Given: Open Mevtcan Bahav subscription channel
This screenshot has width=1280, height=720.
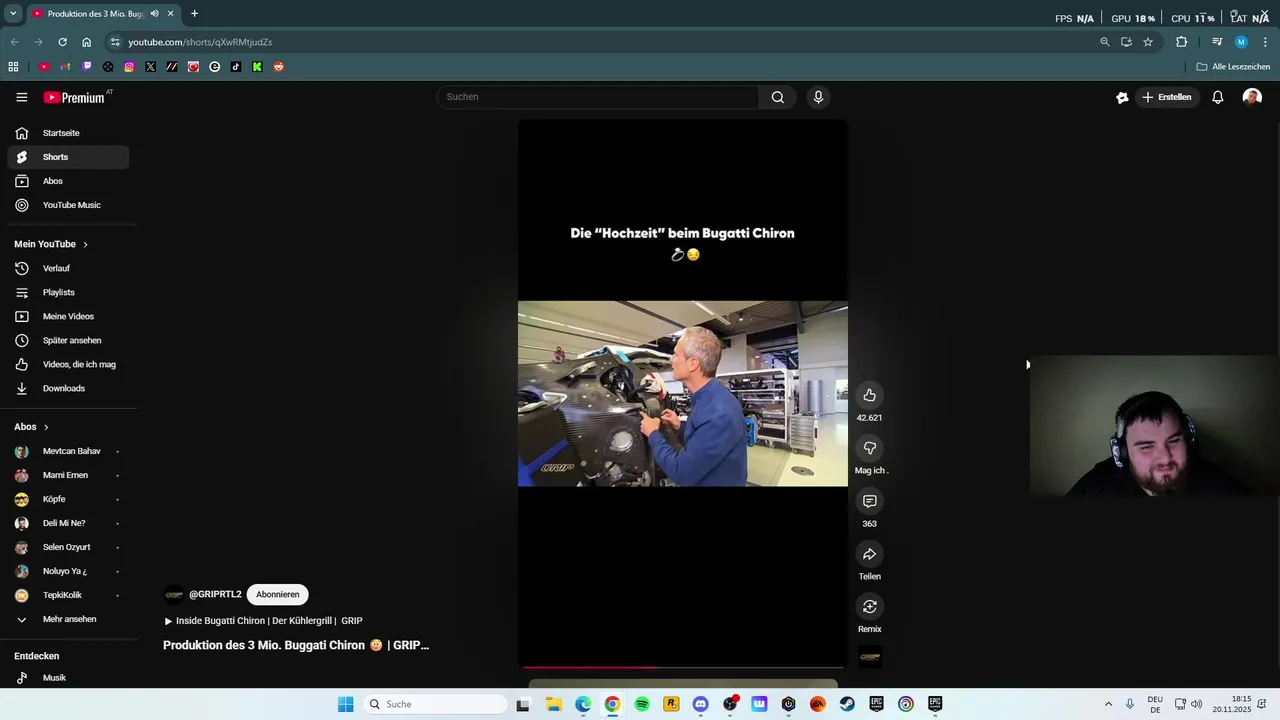Looking at the screenshot, I should [68, 451].
